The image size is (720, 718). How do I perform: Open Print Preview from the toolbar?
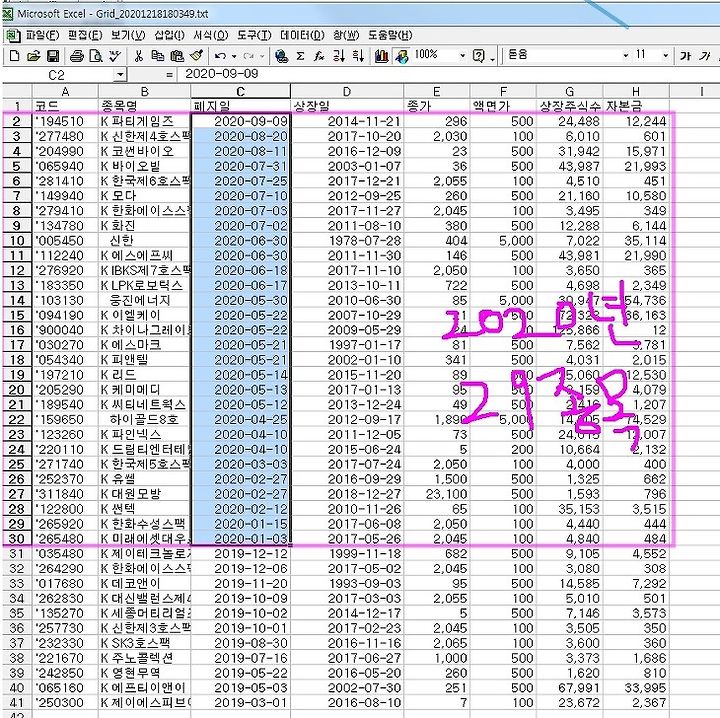point(96,56)
